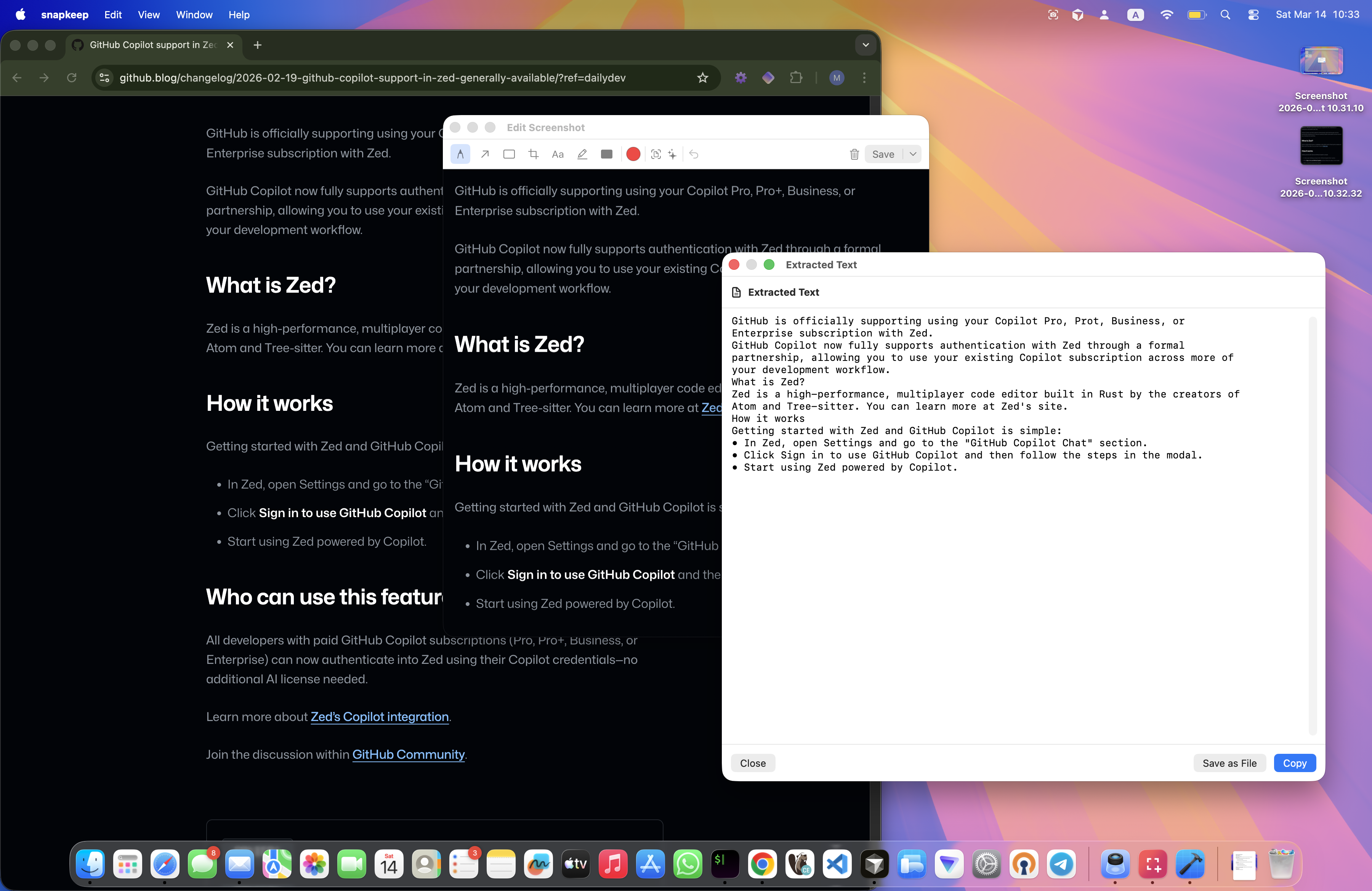Image resolution: width=1372 pixels, height=891 pixels.
Task: Open Control Center in menu bar
Action: 1253,14
